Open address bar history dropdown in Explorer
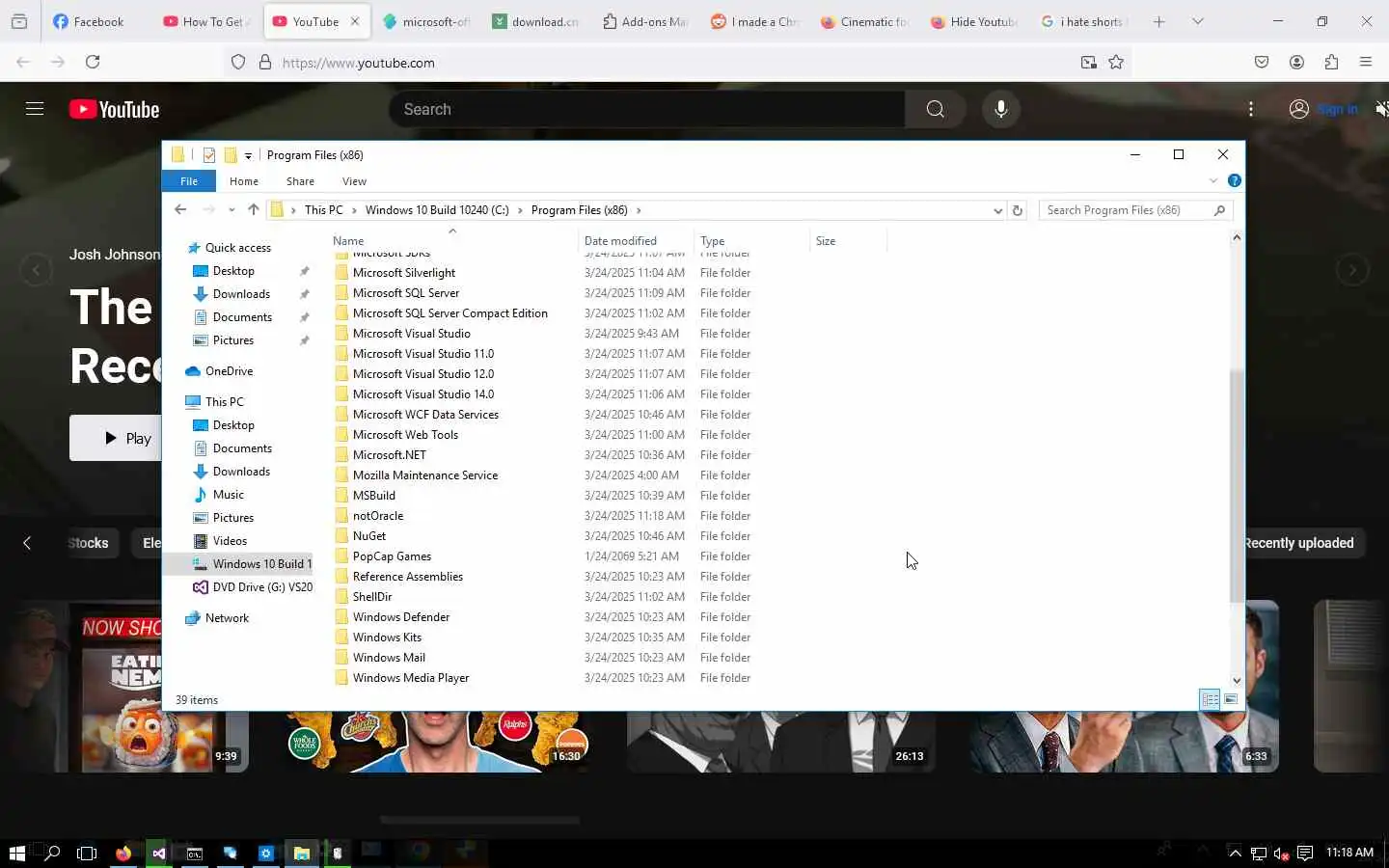1389x868 pixels. pos(997,210)
